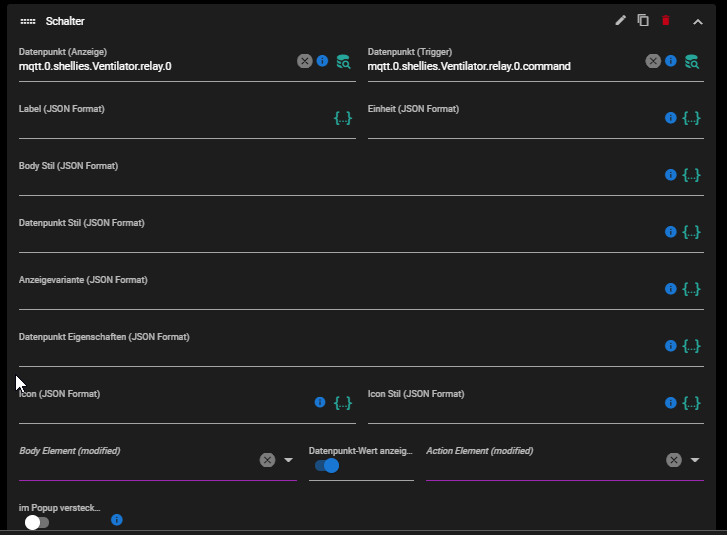Open object browser for Datenpunkt (Trigger)
The width and height of the screenshot is (727, 535).
coord(692,62)
